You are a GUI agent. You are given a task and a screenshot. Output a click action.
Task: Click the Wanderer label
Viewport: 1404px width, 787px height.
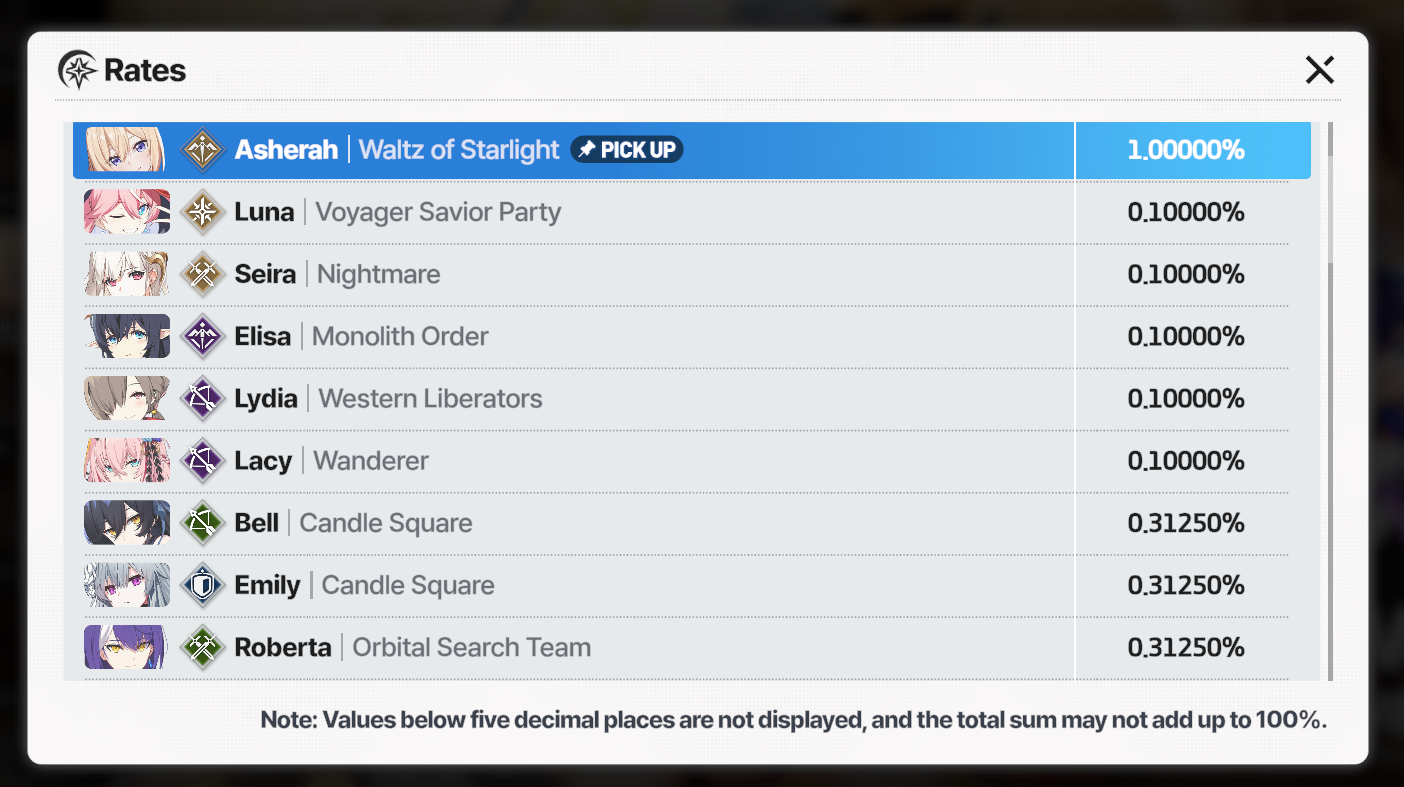(371, 460)
